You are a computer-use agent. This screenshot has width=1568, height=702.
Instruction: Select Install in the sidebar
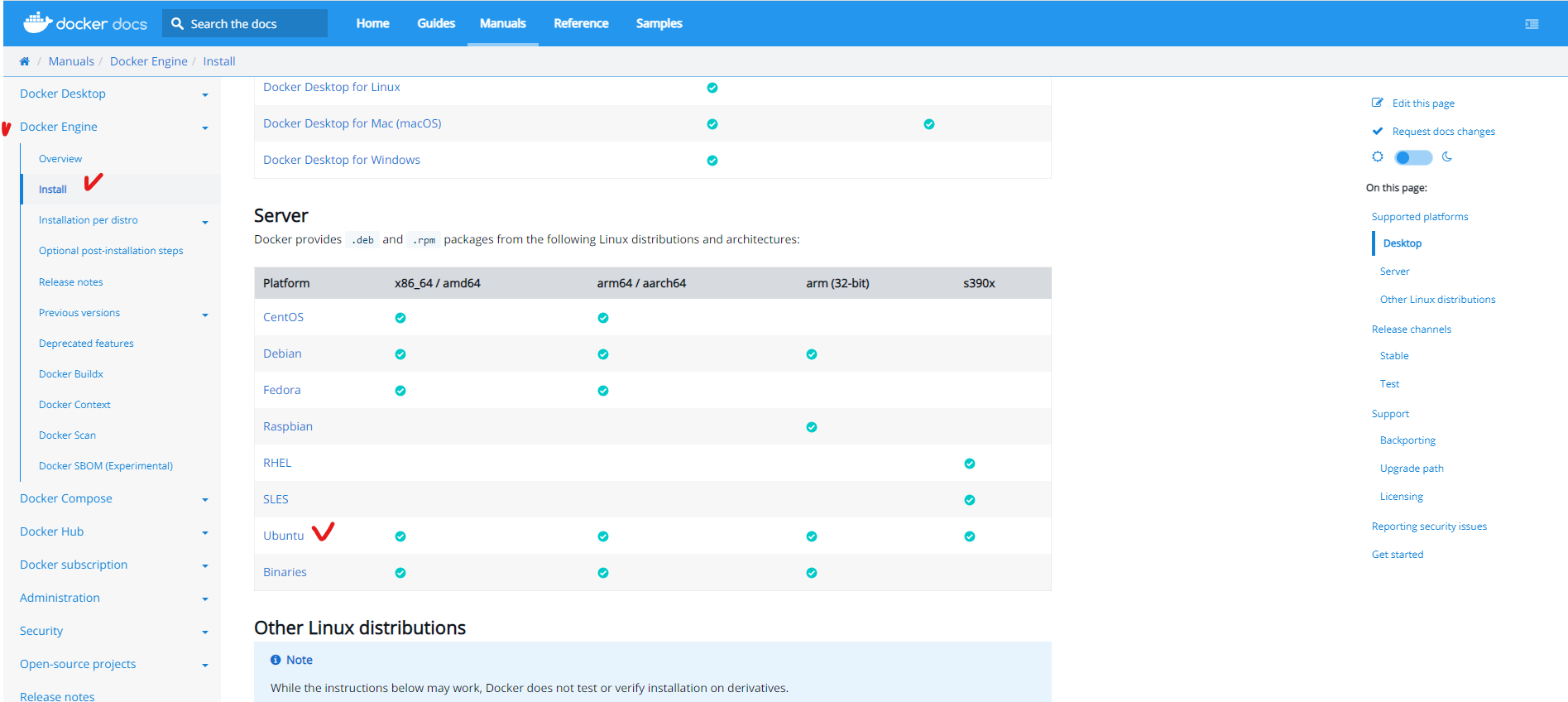tap(53, 190)
